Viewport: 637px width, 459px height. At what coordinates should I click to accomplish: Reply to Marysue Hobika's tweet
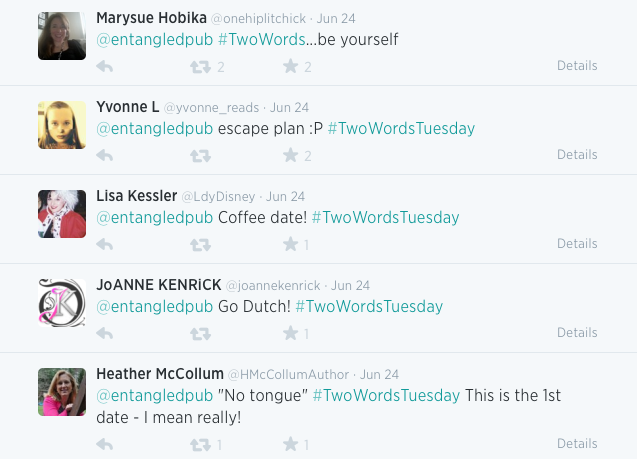point(104,67)
